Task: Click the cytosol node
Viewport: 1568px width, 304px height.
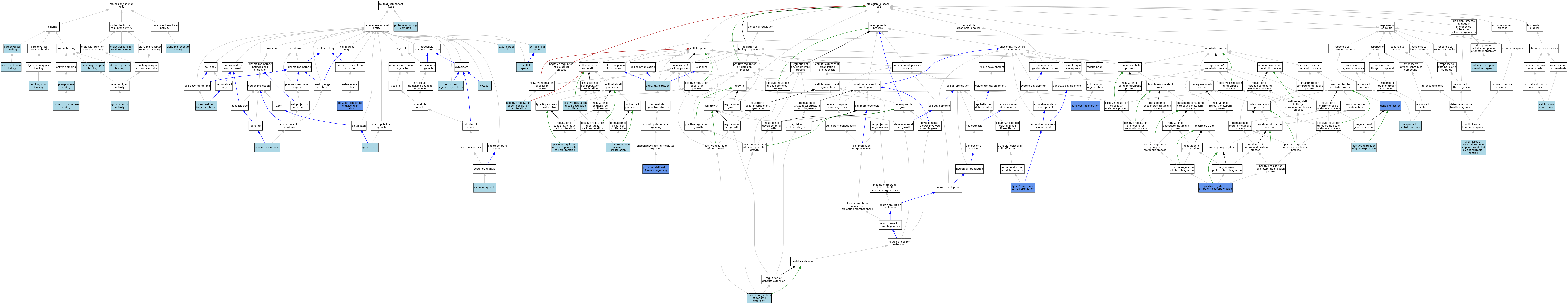Action: pyautogui.click(x=484, y=86)
